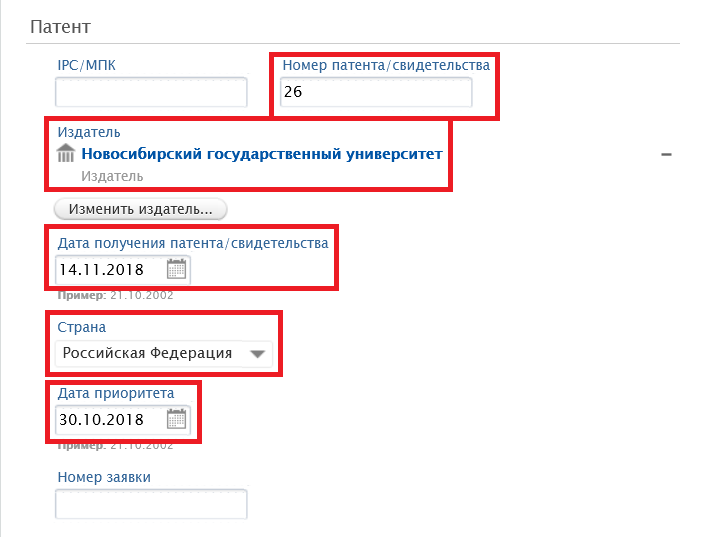
Task: Open calendar for patent receipt date
Action: coord(176,269)
